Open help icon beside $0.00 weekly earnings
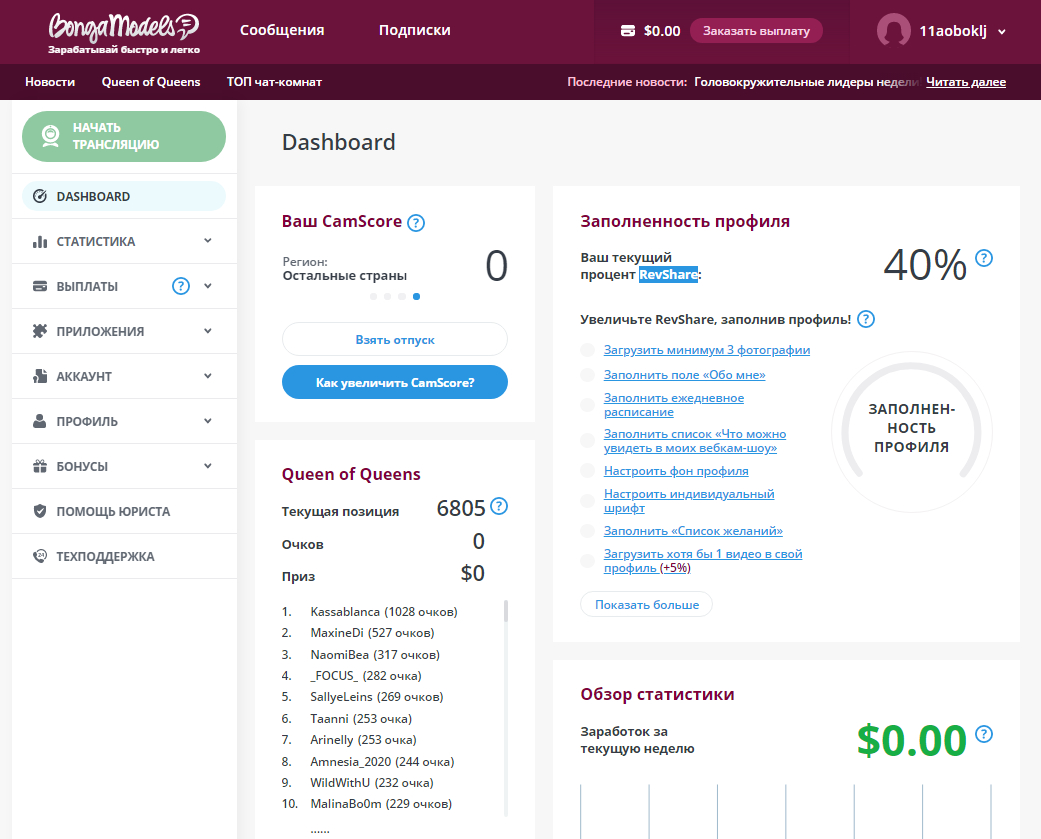Viewport: 1041px width, 839px height. (x=984, y=734)
